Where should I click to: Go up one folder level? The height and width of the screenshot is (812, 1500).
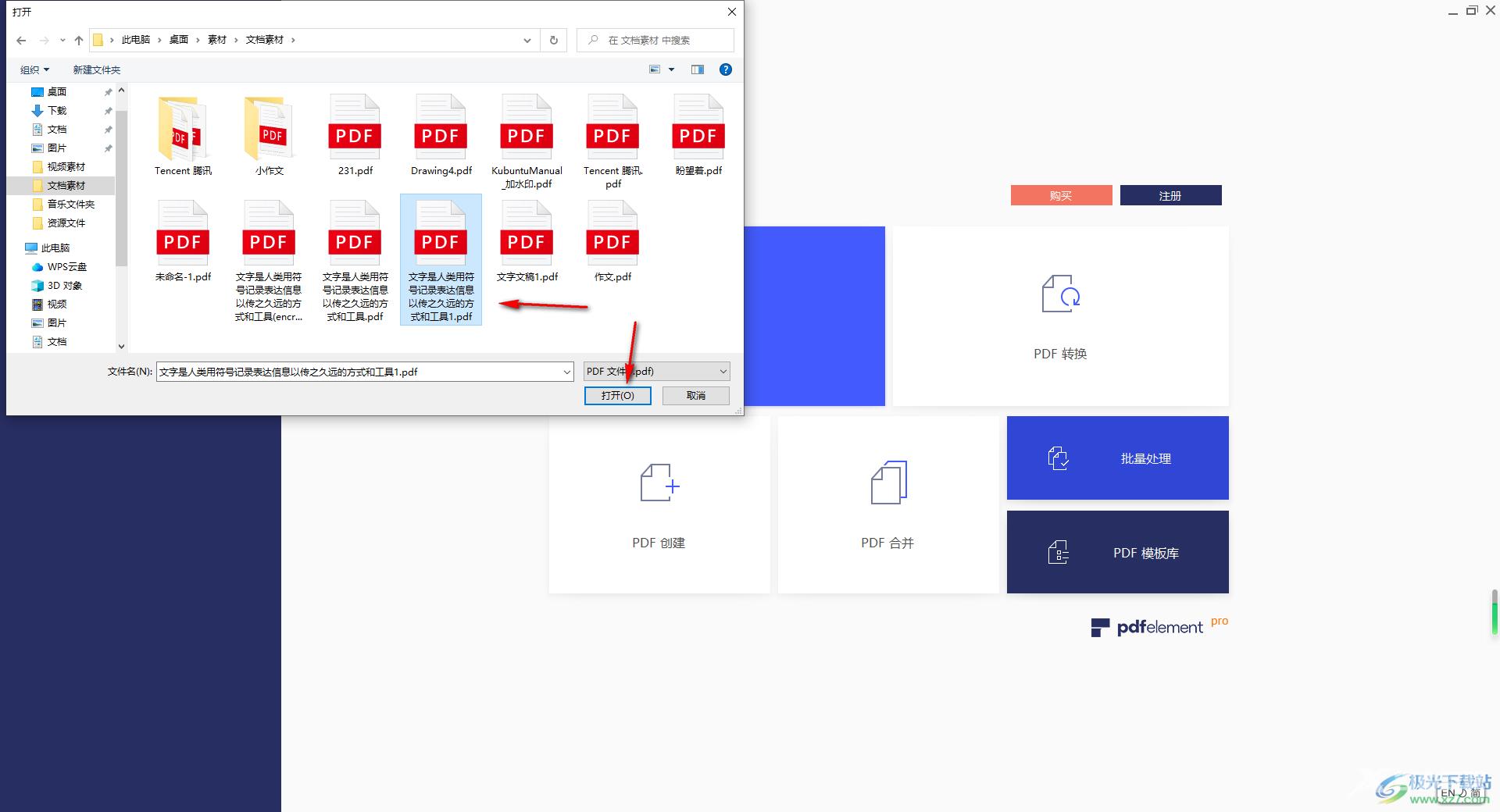78,40
